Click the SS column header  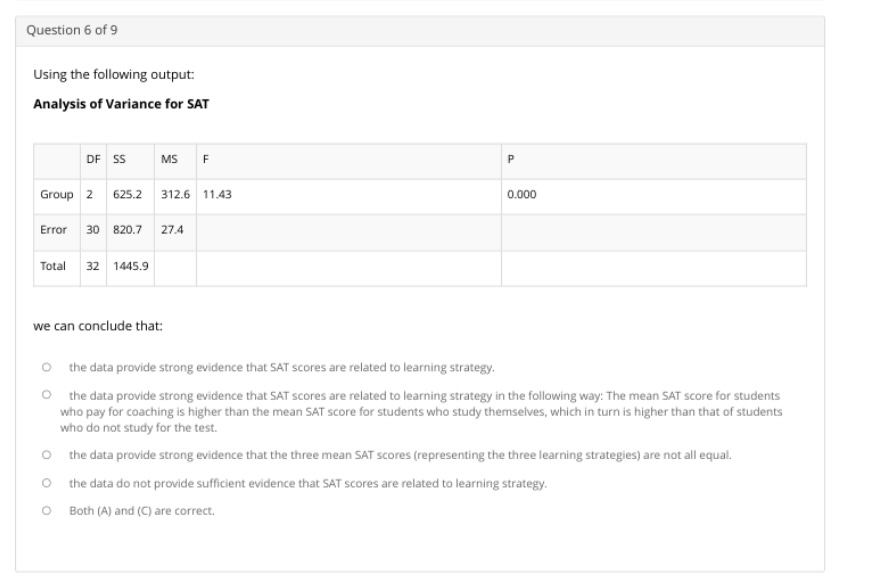[119, 159]
